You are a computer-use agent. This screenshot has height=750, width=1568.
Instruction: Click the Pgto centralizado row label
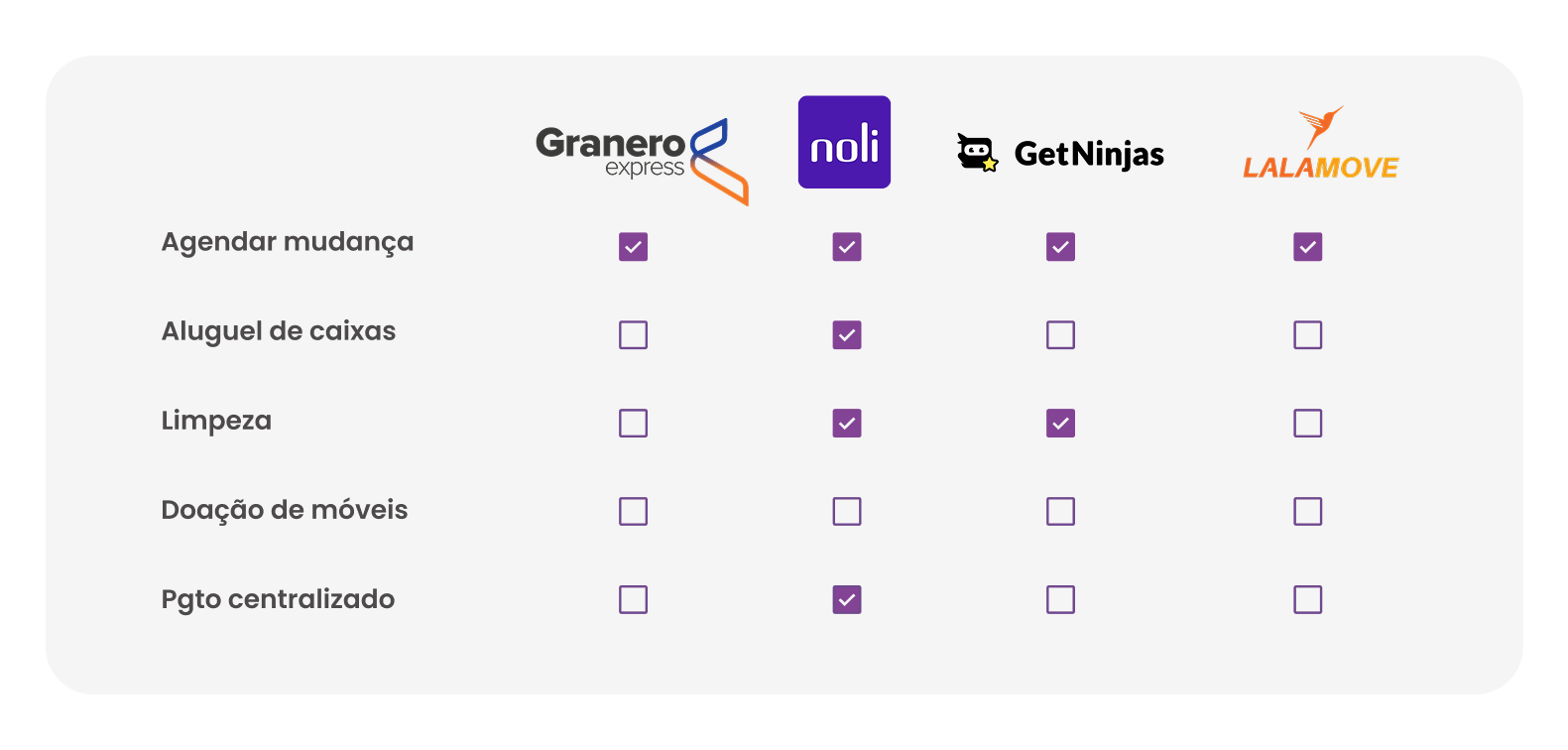[x=278, y=600]
